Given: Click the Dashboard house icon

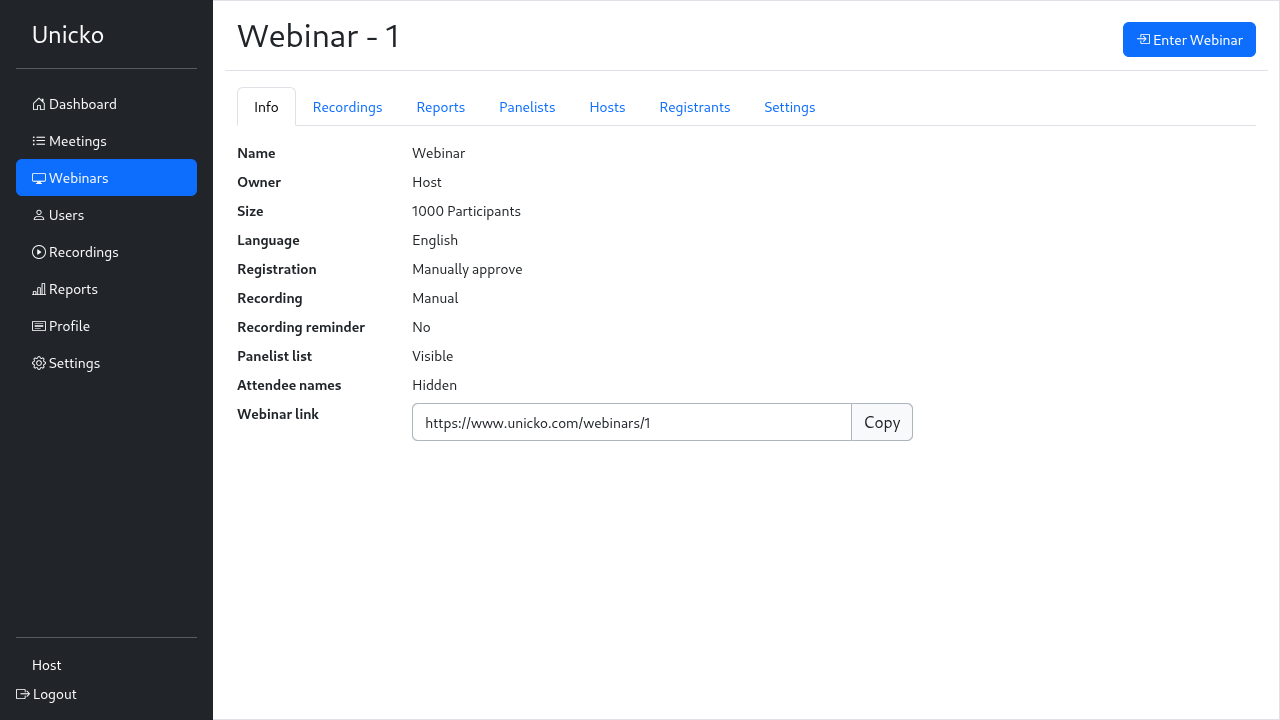Looking at the screenshot, I should click(x=39, y=104).
